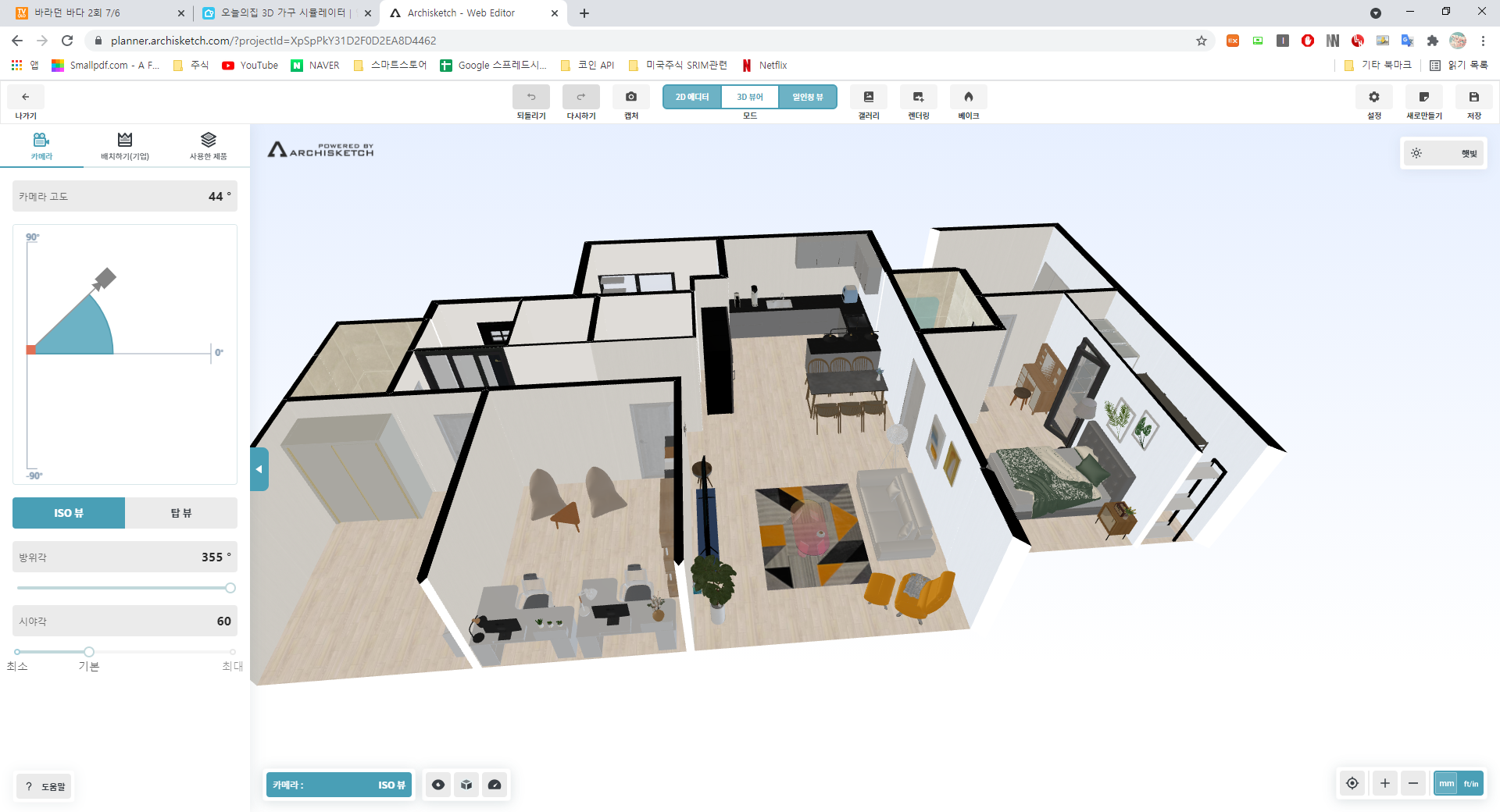Viewport: 1500px width, 812px height.
Task: Select the 카메라 sidebar tab
Action: coord(41,146)
